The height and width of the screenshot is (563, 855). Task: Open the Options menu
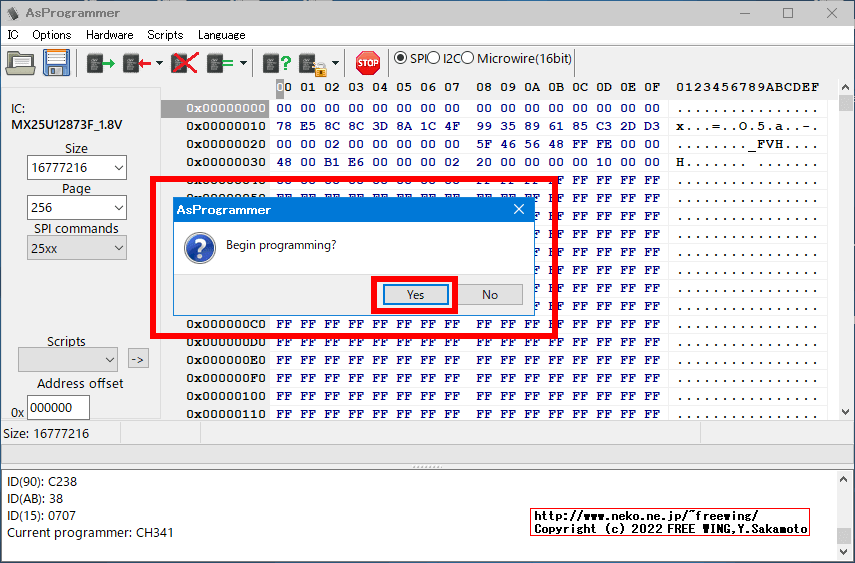click(52, 35)
